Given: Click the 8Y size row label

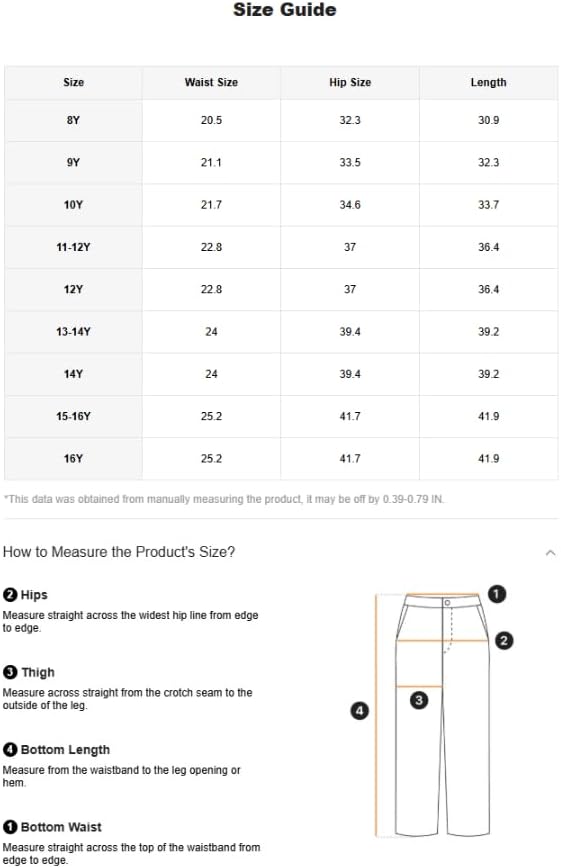Looking at the screenshot, I should [x=73, y=120].
